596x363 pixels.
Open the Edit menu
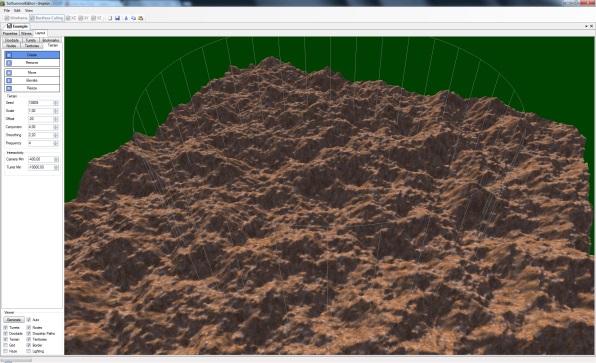pos(17,10)
